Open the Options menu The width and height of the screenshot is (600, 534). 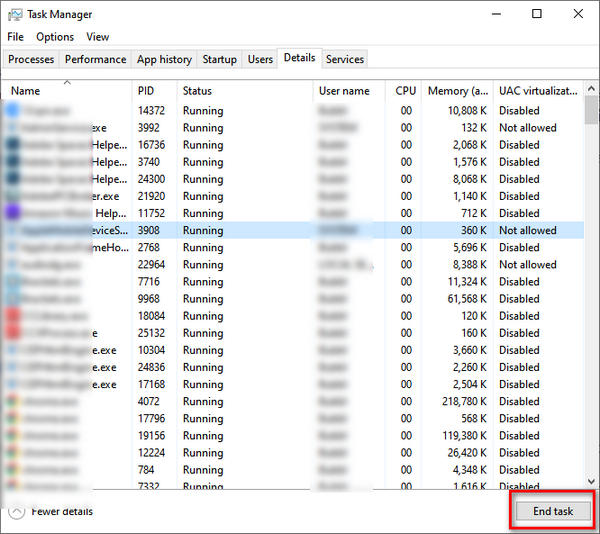point(55,37)
